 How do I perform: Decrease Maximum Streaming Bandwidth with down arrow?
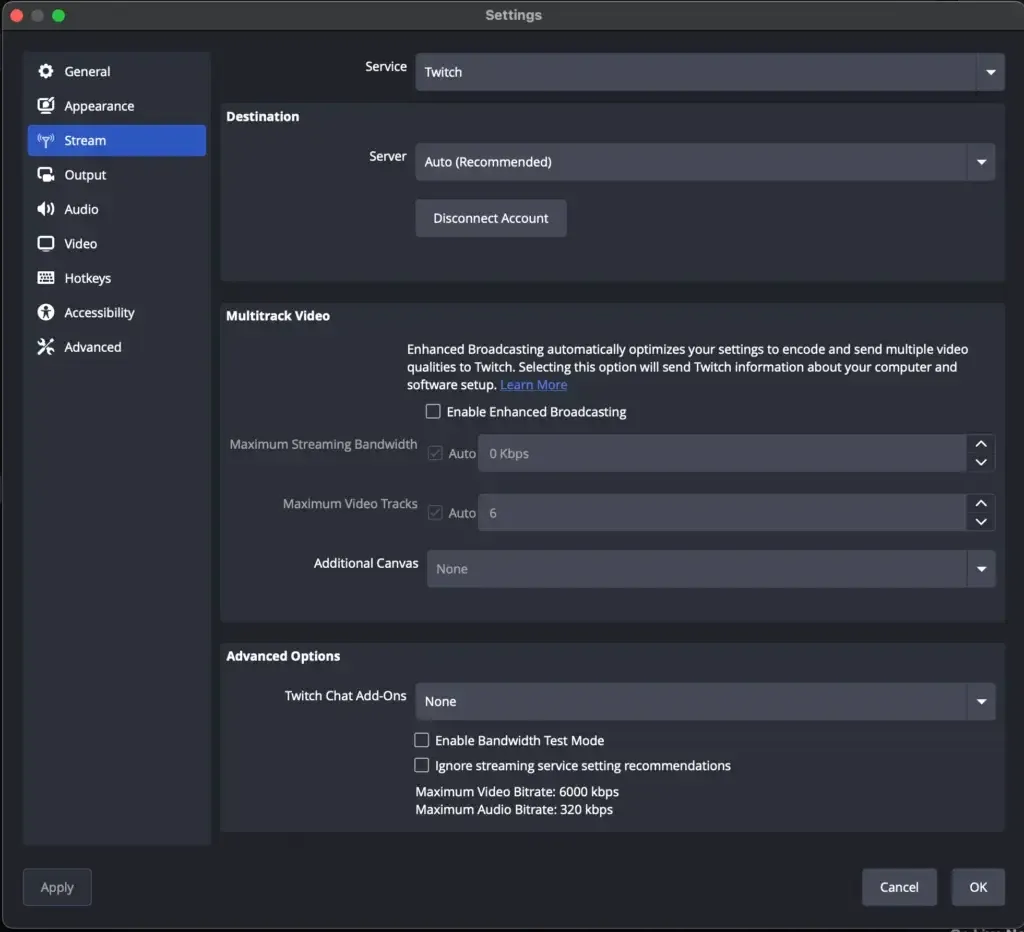[x=981, y=462]
